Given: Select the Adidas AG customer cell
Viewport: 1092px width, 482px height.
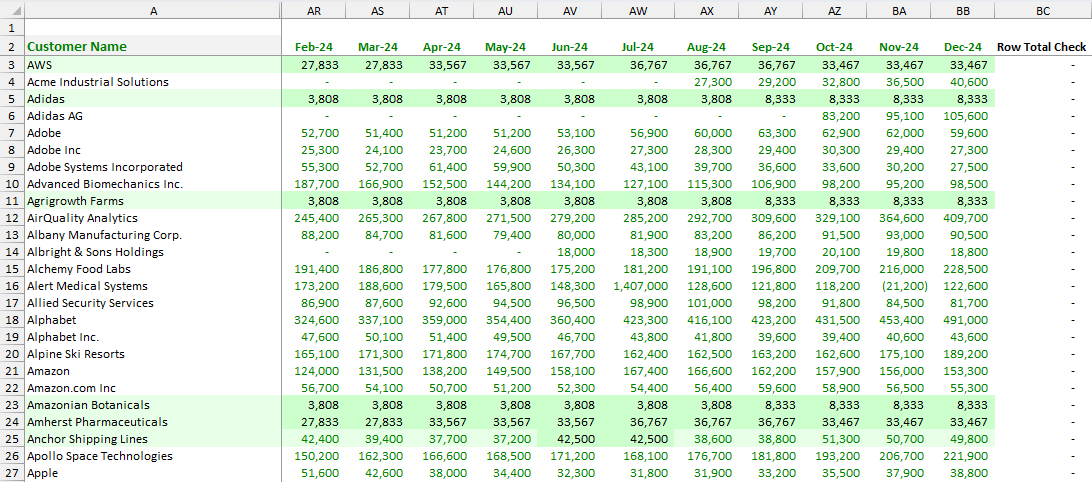Looking at the screenshot, I should click(x=153, y=116).
